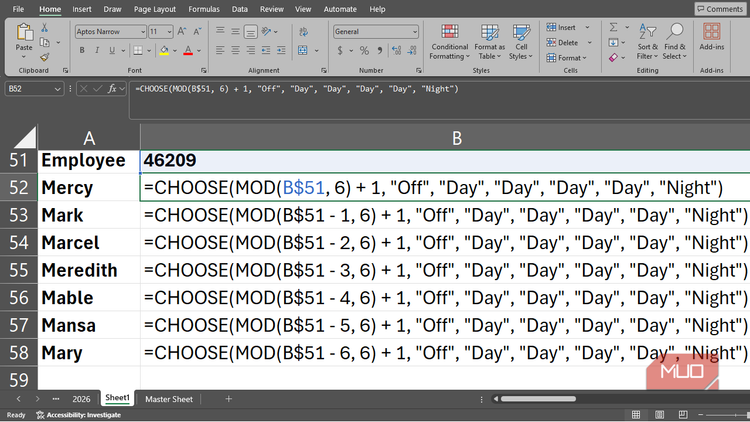Switch to Page Layout view icon
Screen dimensions: 750x422
coord(660,414)
